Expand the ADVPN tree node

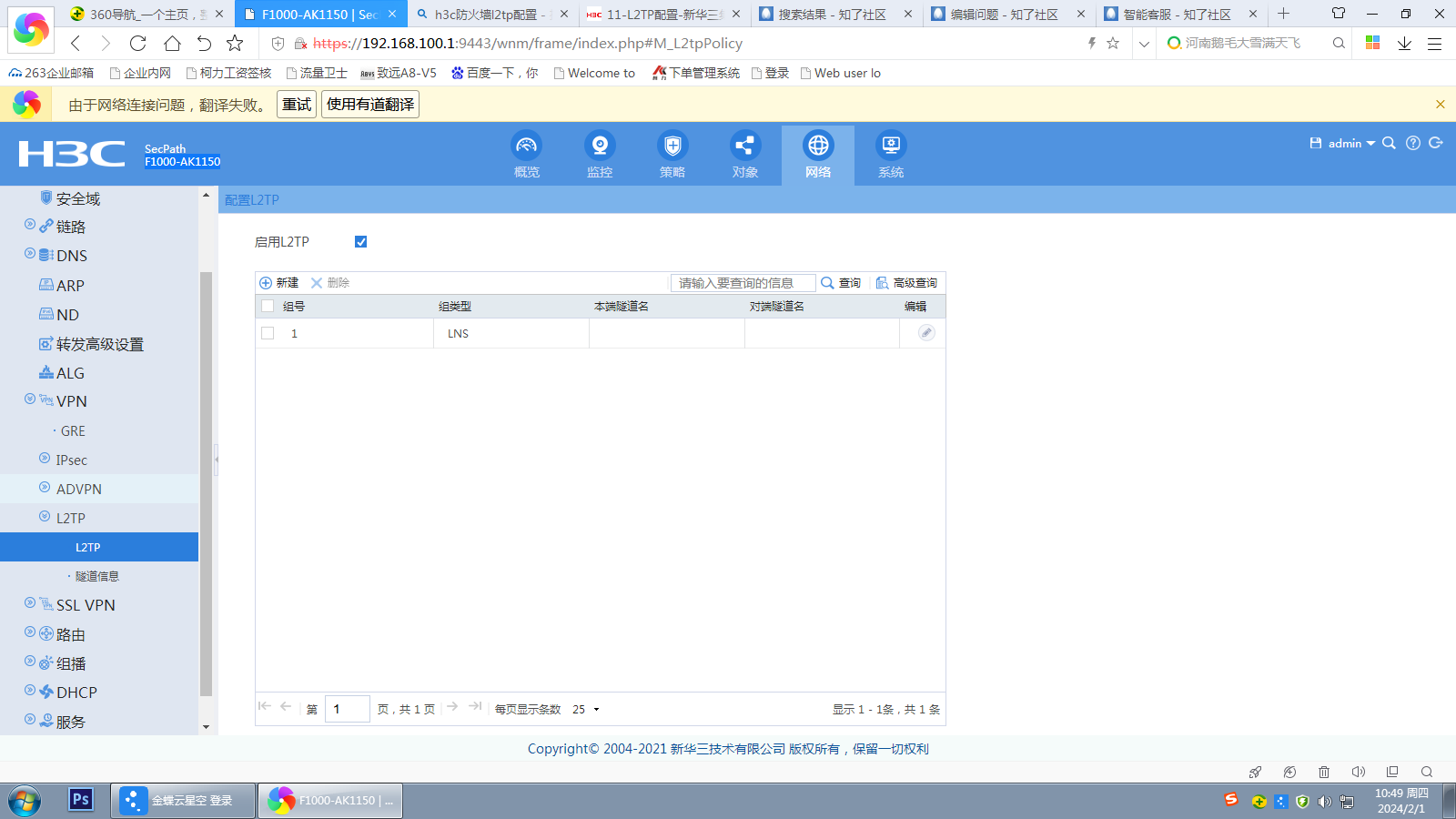tap(45, 488)
